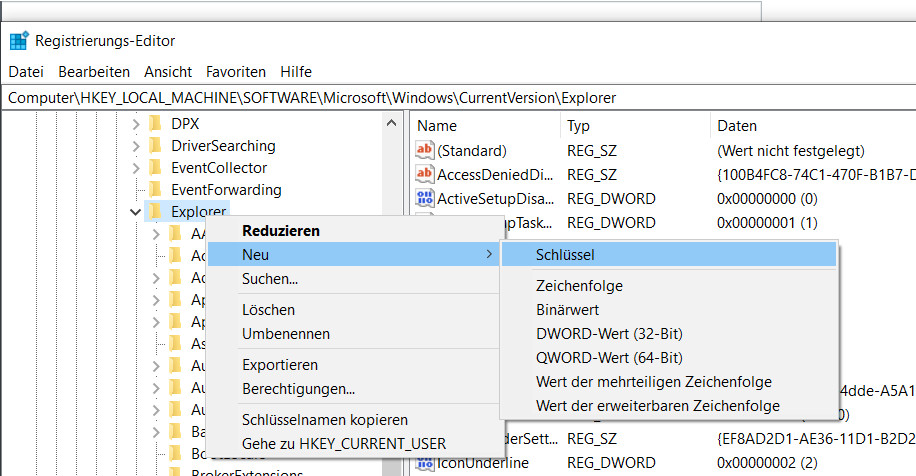Choose QWORD-Wert (64-Bit)

pyautogui.click(x=669, y=357)
